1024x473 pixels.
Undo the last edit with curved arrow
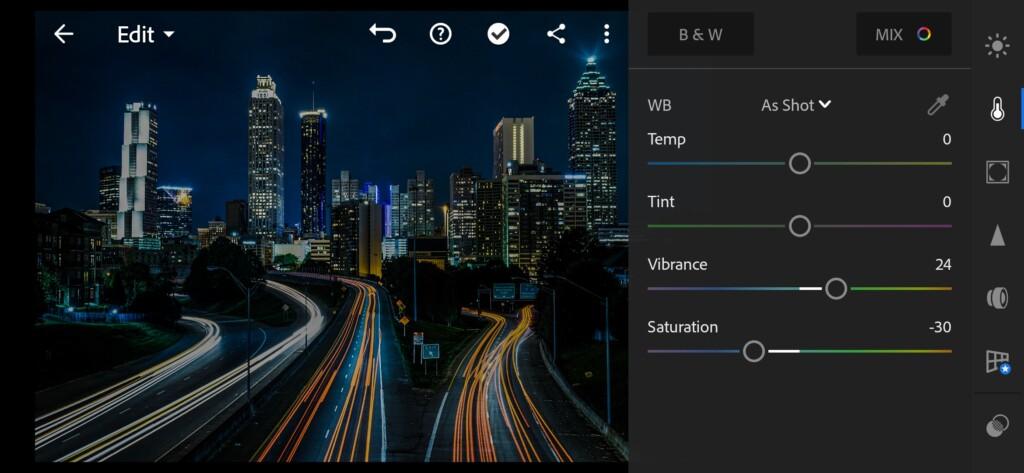pyautogui.click(x=383, y=33)
